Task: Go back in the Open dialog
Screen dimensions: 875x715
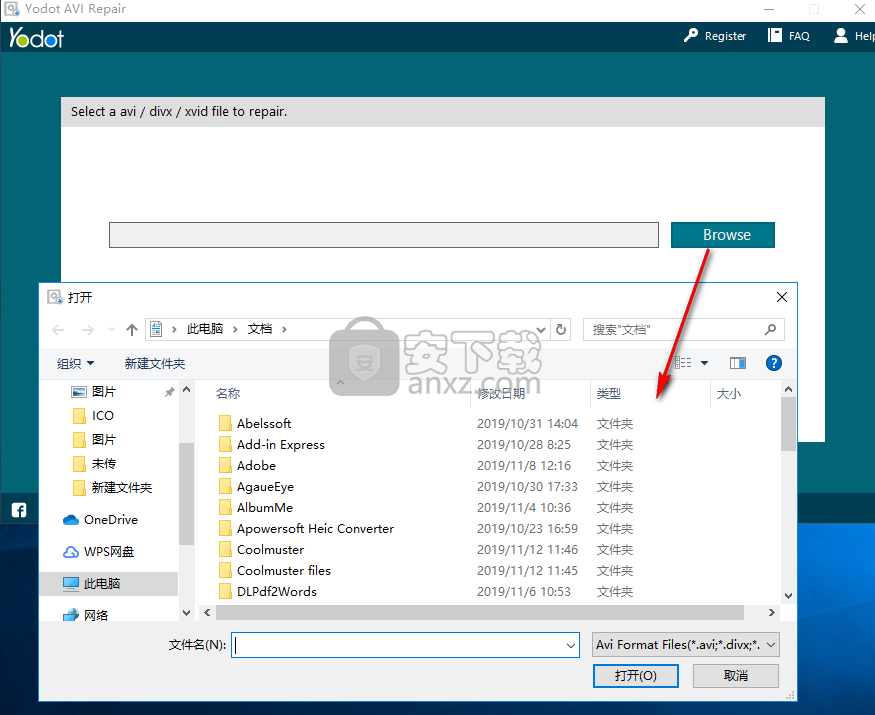Action: click(x=58, y=330)
